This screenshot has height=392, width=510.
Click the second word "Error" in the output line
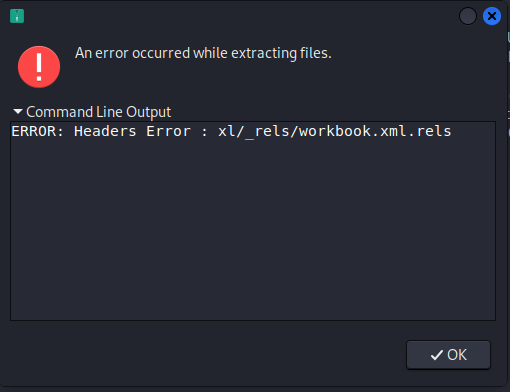[x=168, y=131]
